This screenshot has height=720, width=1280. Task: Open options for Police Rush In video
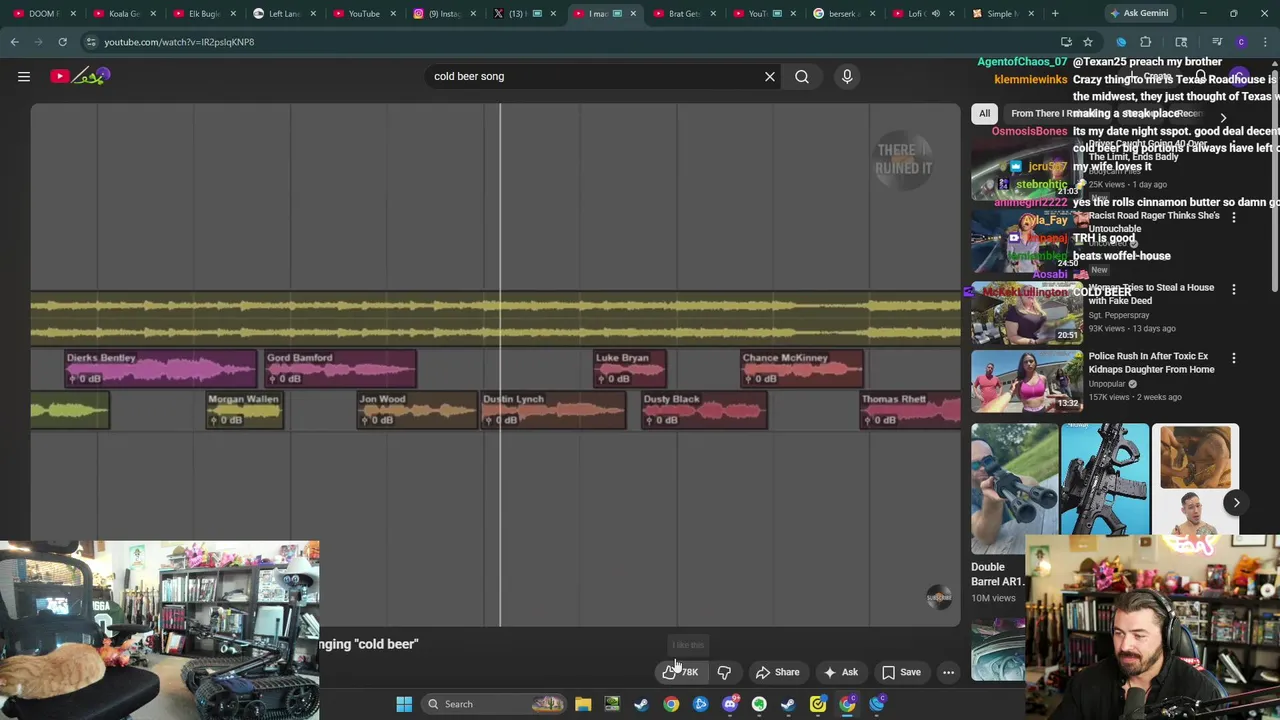point(1234,357)
